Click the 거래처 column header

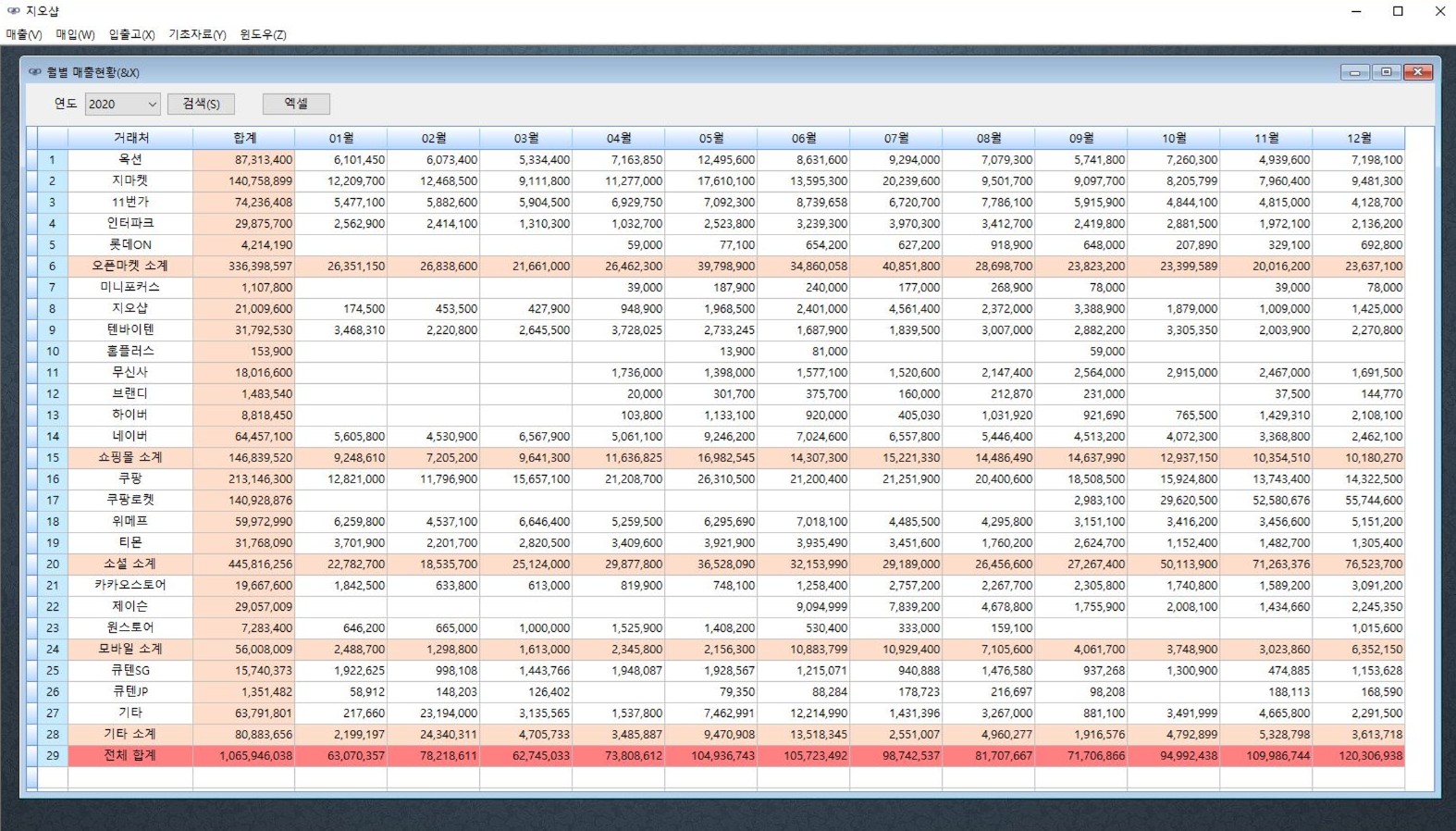[130, 138]
